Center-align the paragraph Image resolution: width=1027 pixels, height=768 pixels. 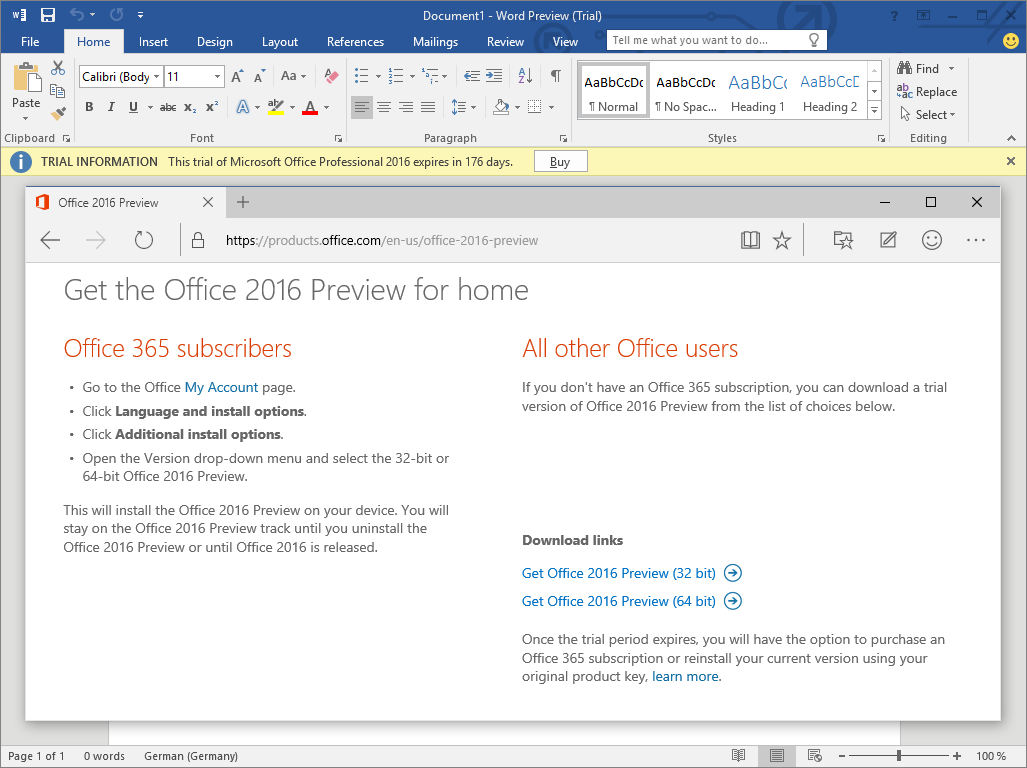384,107
